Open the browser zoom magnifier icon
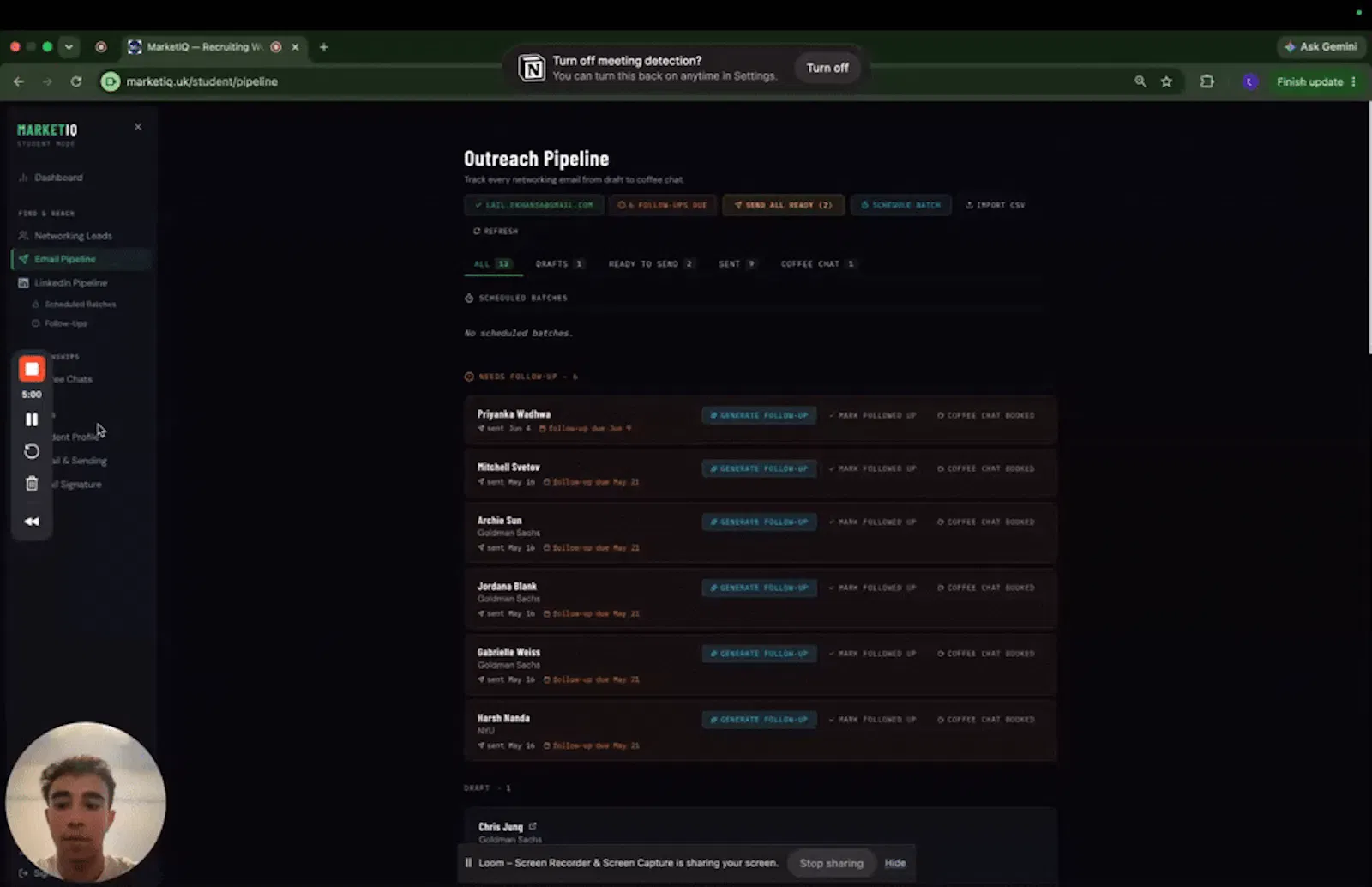The height and width of the screenshot is (887, 1372). pyautogui.click(x=1140, y=81)
